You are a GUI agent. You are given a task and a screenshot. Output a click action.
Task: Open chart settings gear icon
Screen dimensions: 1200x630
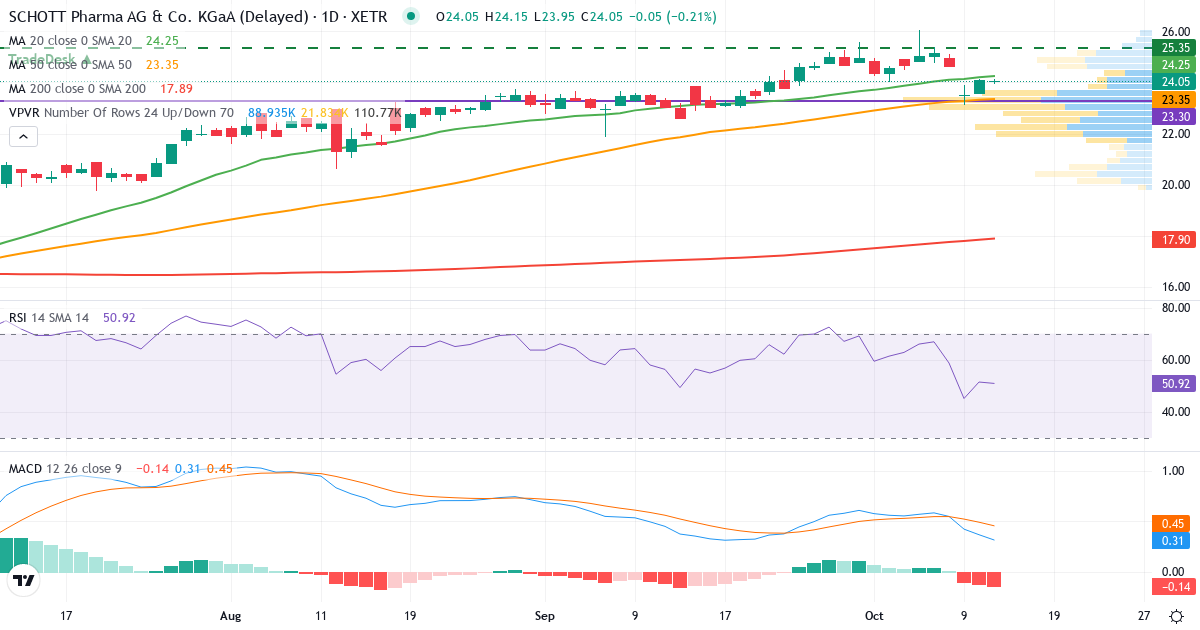tap(1177, 616)
